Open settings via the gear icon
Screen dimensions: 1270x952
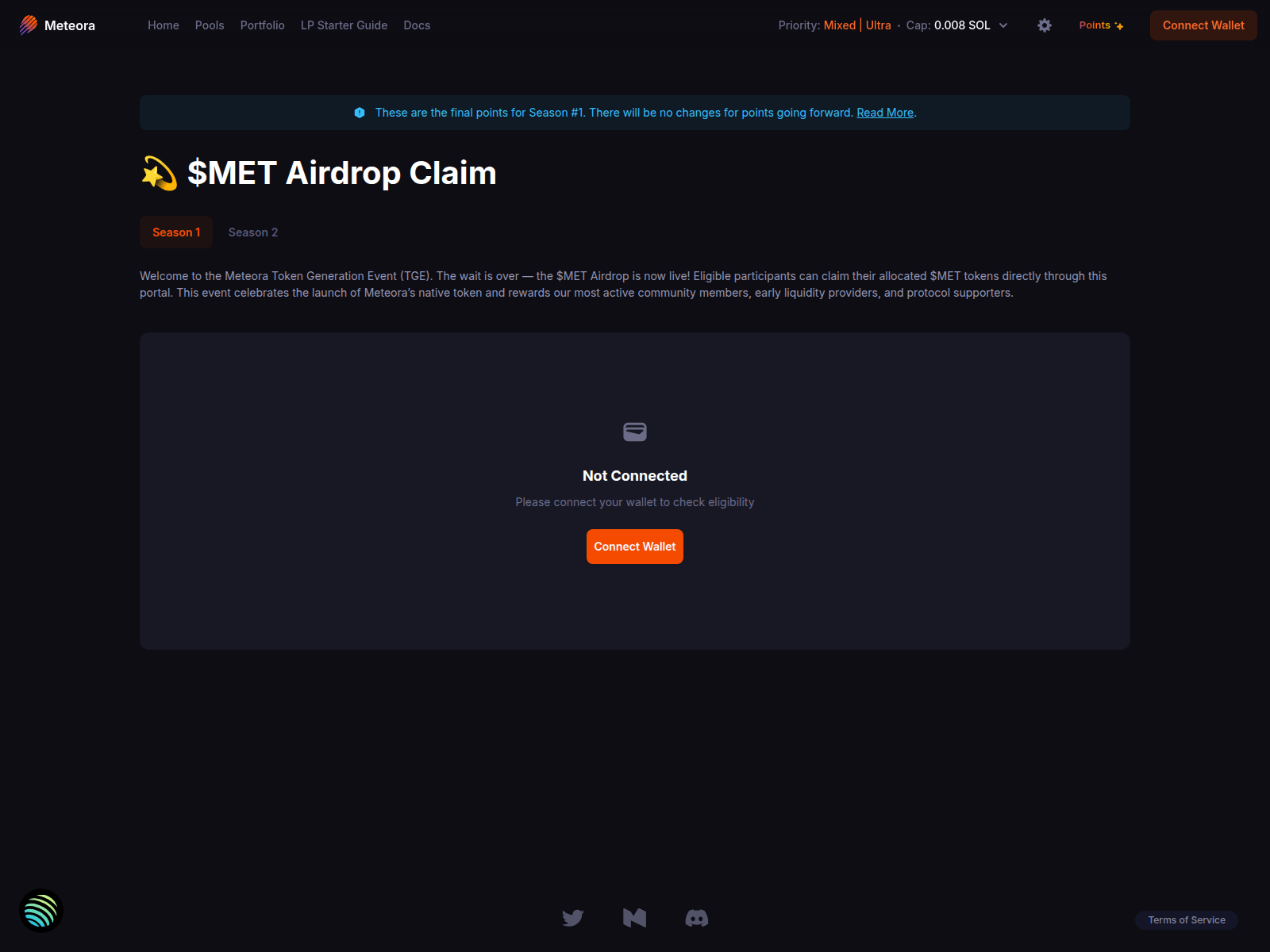[1044, 25]
